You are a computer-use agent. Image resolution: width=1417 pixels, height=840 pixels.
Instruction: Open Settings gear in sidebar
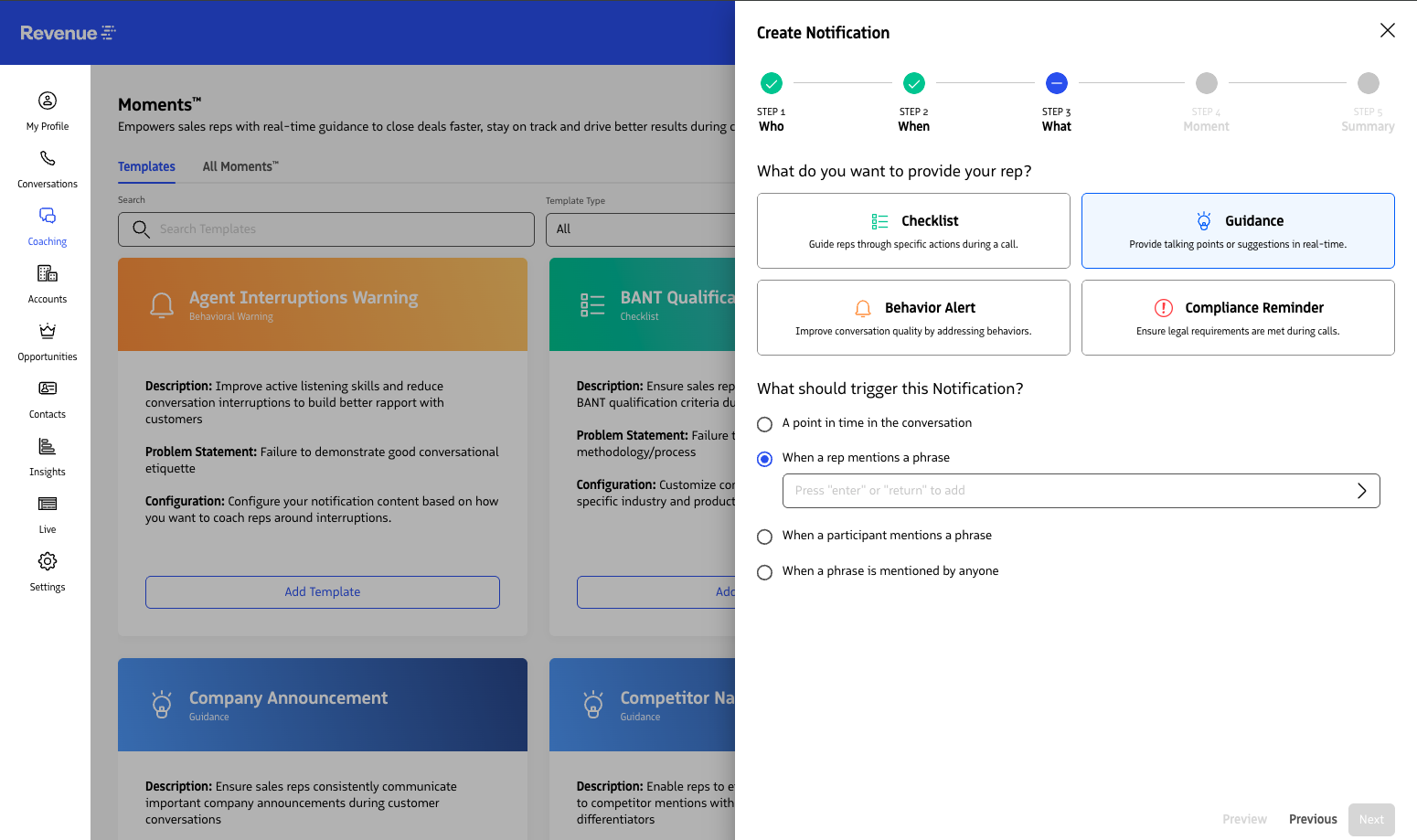[x=48, y=562]
